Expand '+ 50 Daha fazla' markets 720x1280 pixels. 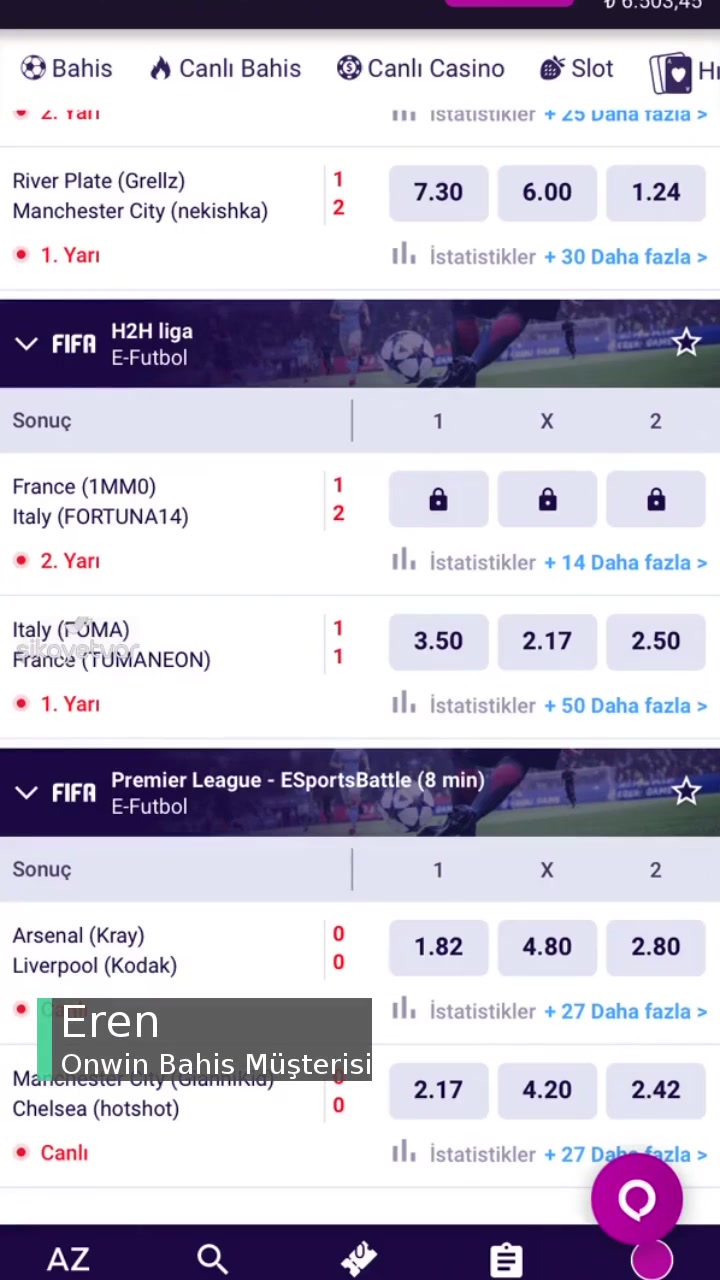pos(625,705)
